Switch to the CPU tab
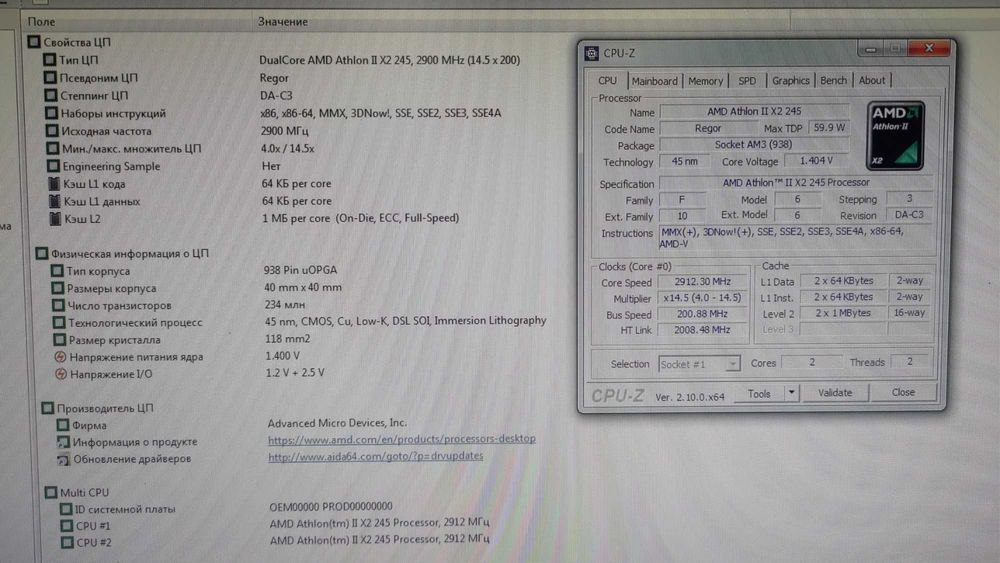This screenshot has width=1000, height=563. click(x=608, y=81)
